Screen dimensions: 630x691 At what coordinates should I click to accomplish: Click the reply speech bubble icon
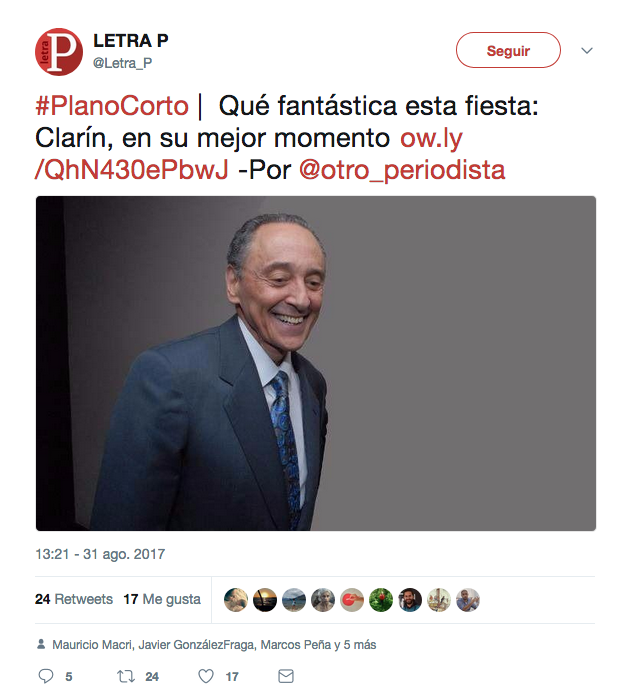tap(46, 676)
